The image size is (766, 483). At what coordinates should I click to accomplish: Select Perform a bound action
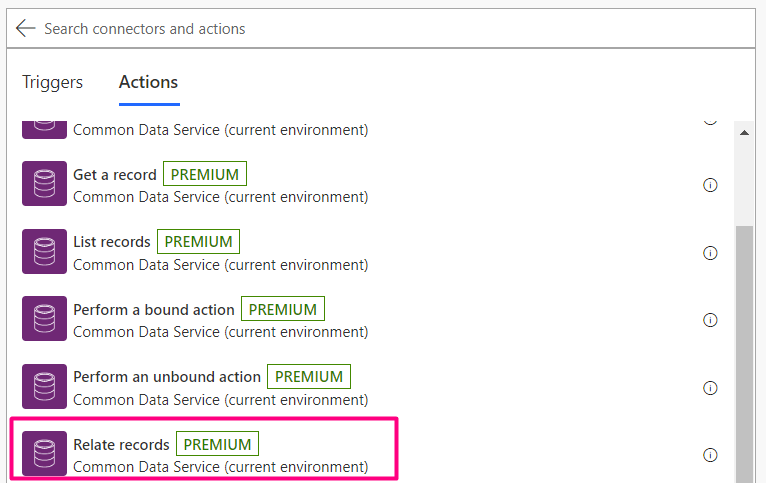[154, 310]
